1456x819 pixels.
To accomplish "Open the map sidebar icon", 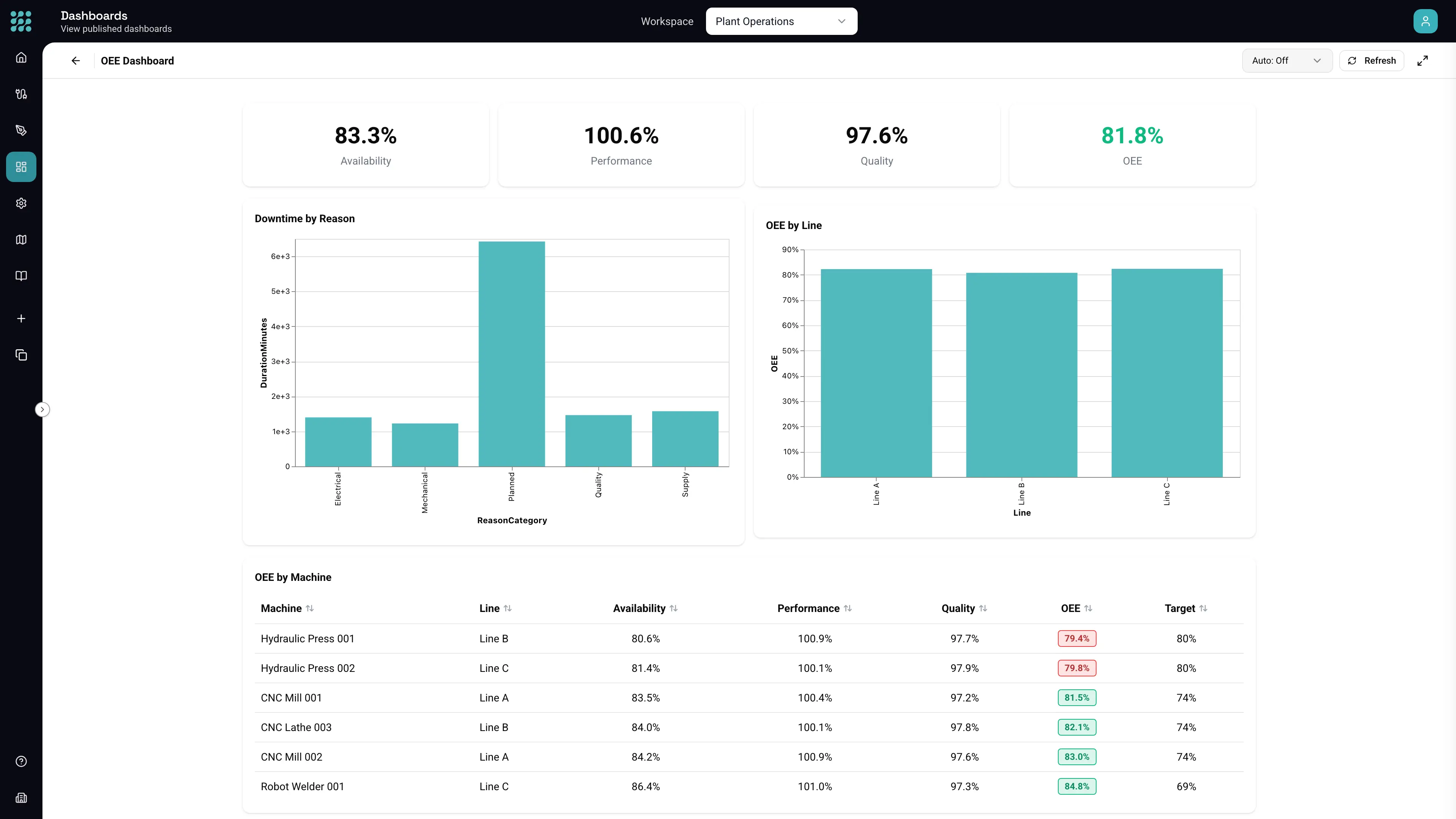I will (21, 240).
